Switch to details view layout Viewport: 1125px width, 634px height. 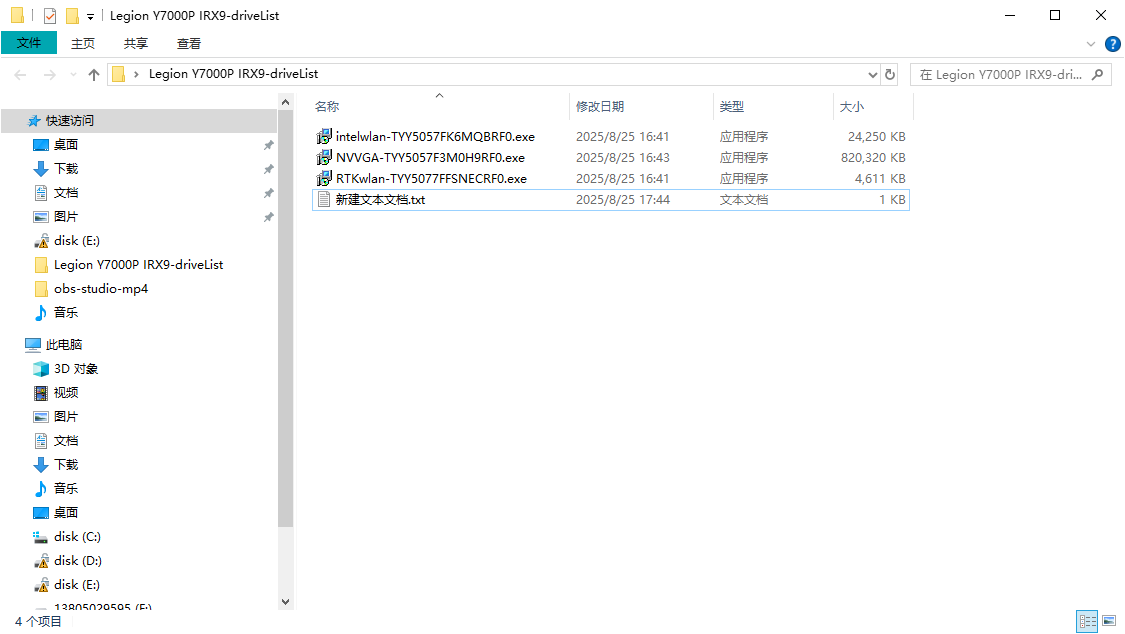[1088, 621]
